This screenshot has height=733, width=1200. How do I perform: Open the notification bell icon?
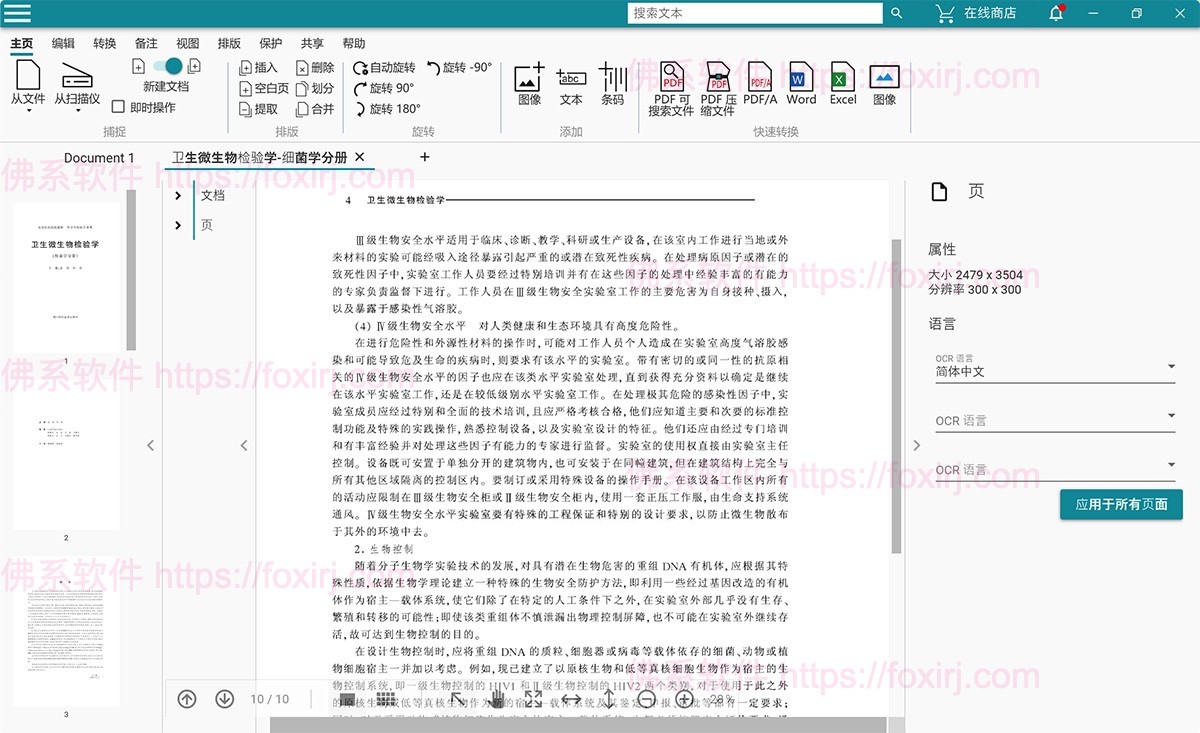click(1056, 13)
